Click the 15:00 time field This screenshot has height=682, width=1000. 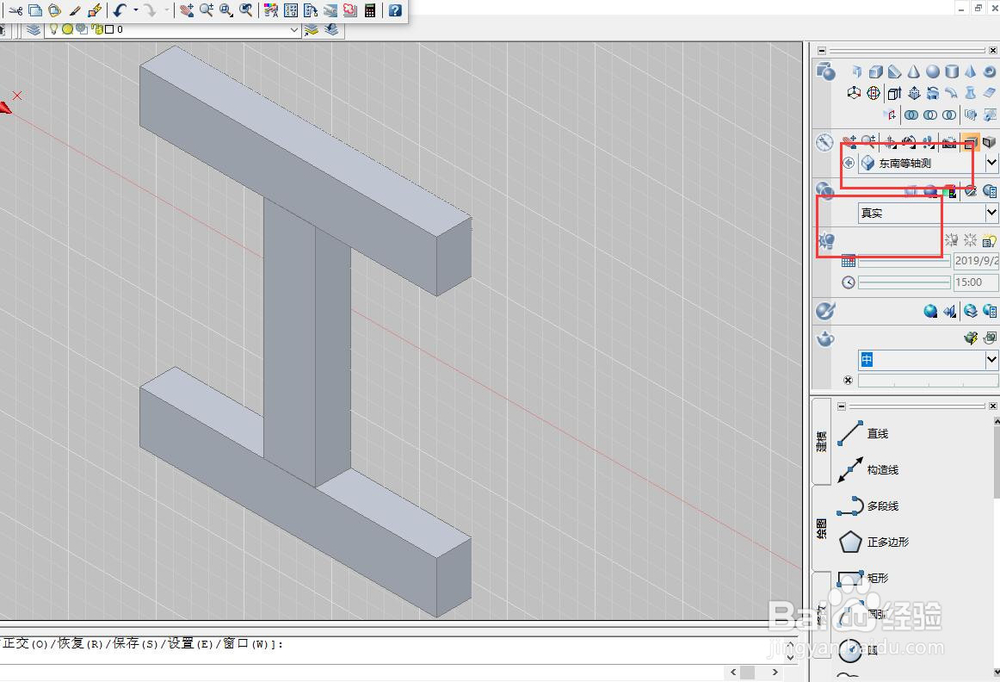(x=976, y=282)
